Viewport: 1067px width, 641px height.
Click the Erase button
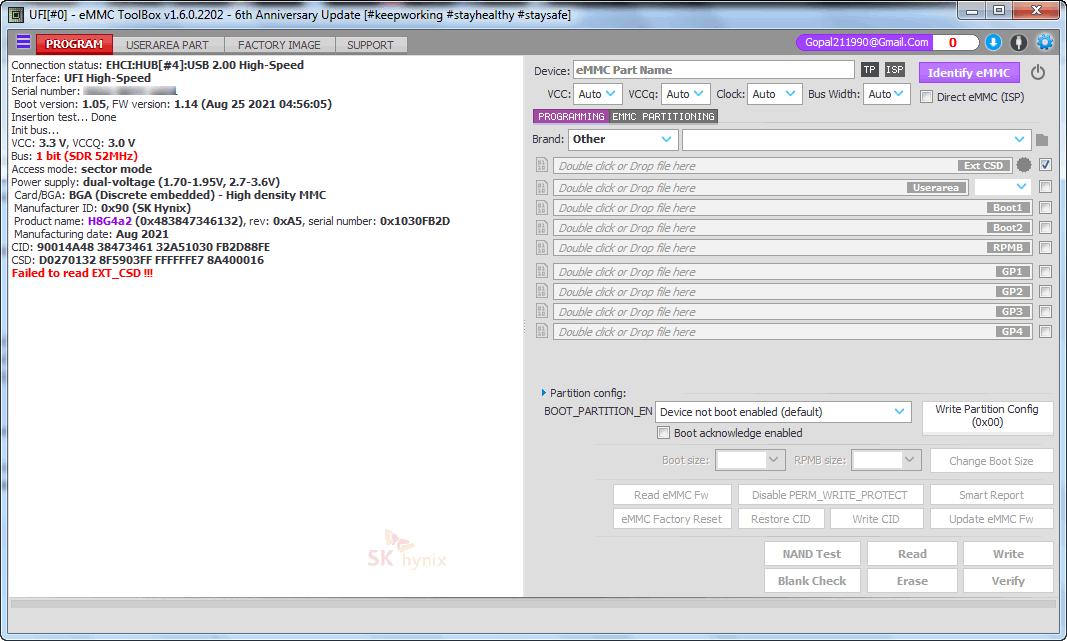(912, 581)
